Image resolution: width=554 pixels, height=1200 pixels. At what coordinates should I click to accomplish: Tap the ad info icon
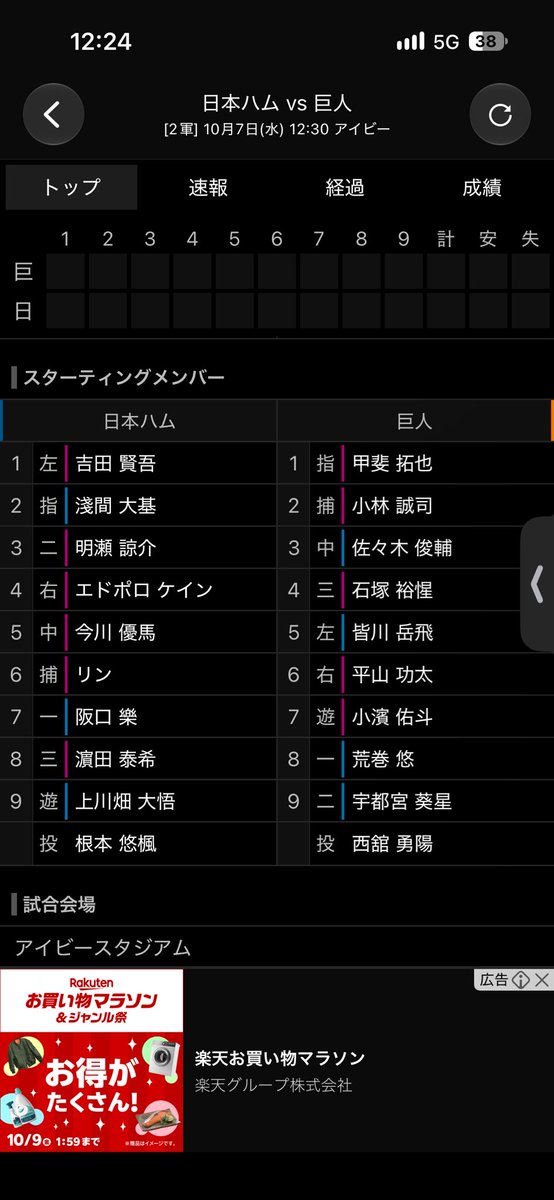[520, 980]
